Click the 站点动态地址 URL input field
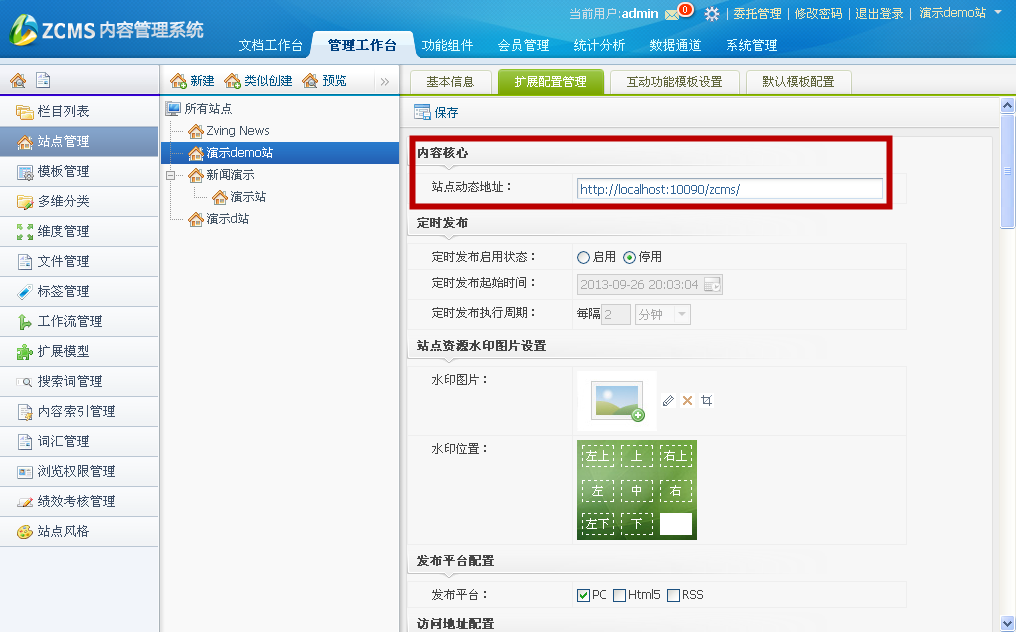Screen dimensions: 1016x632 click(729, 188)
